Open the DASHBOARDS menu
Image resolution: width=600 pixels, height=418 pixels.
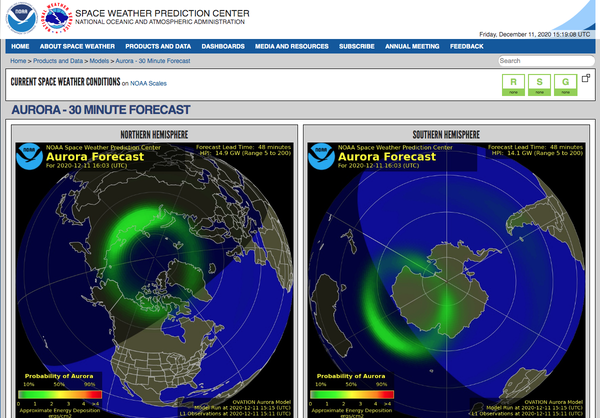(x=223, y=46)
